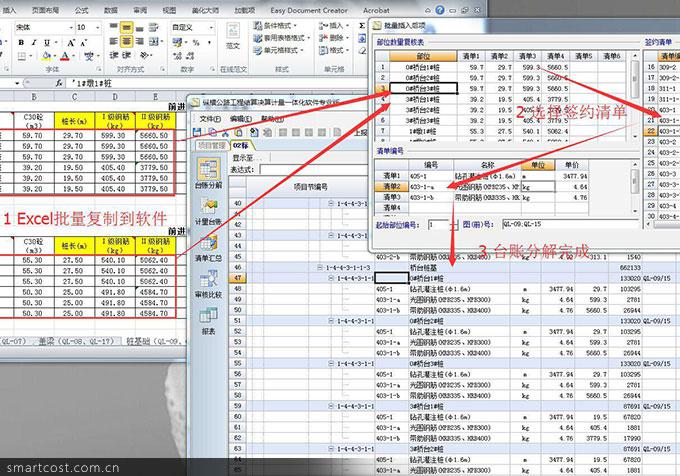Apply underline in Excel ribbon

(46, 42)
